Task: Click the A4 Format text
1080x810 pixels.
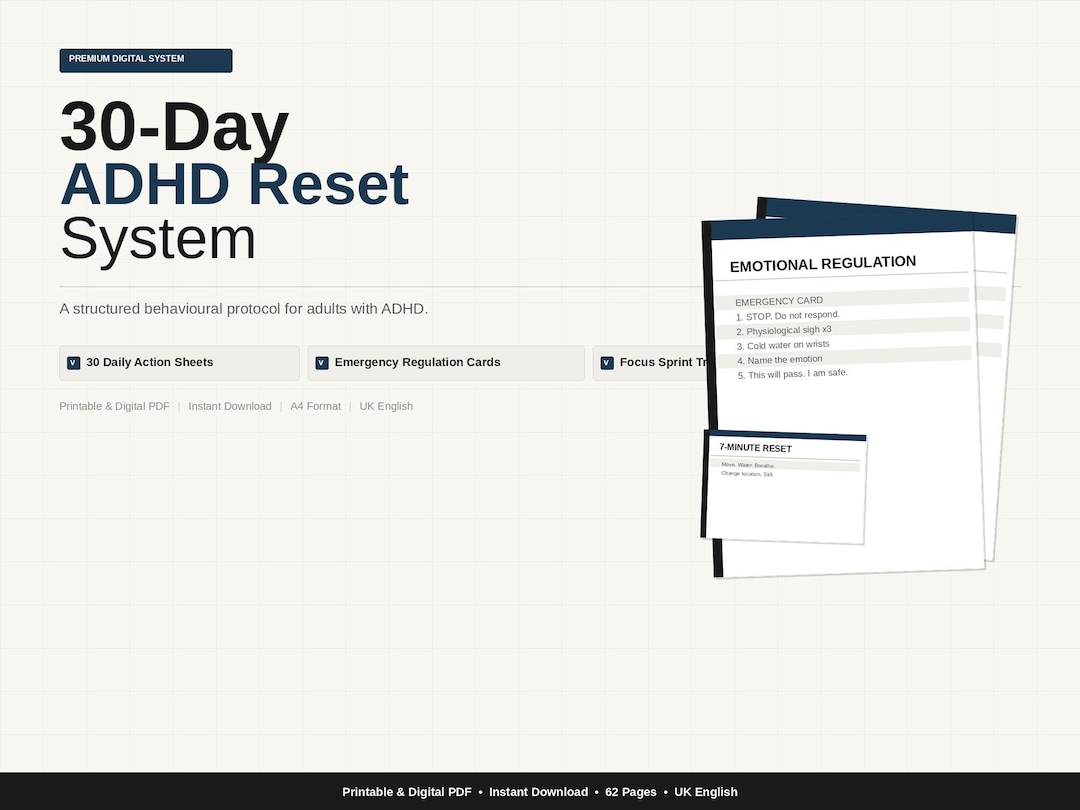Action: point(315,406)
